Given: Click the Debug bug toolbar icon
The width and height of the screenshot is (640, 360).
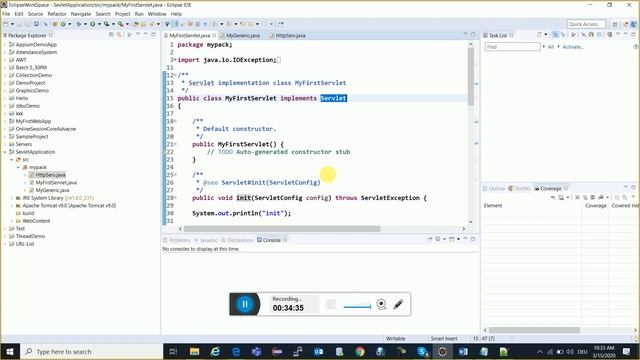Looking at the screenshot, I should (x=79, y=24).
